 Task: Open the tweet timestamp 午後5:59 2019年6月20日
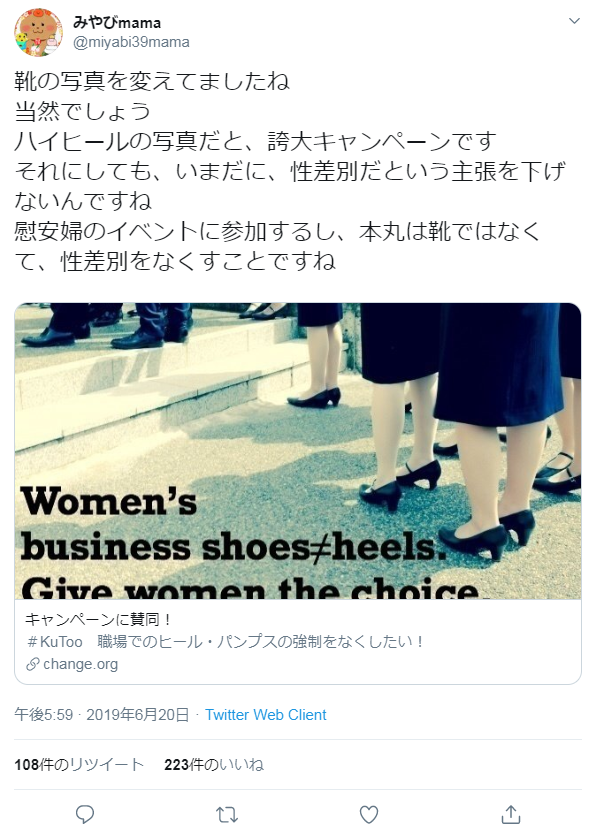[102, 715]
